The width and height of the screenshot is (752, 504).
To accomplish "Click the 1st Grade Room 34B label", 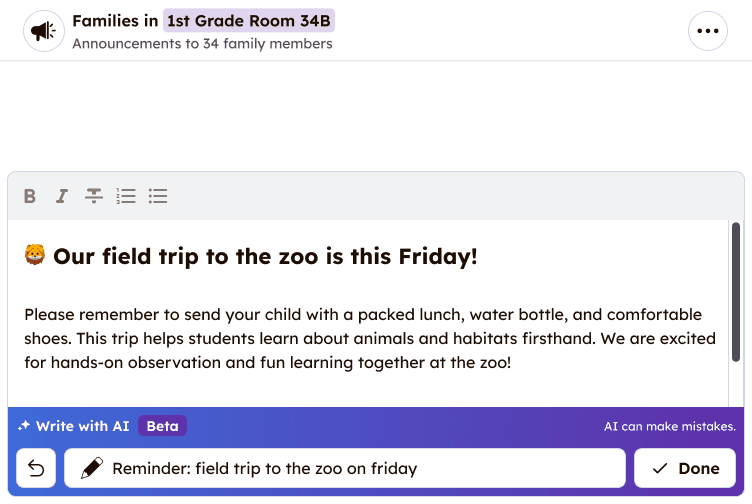I will (x=249, y=20).
